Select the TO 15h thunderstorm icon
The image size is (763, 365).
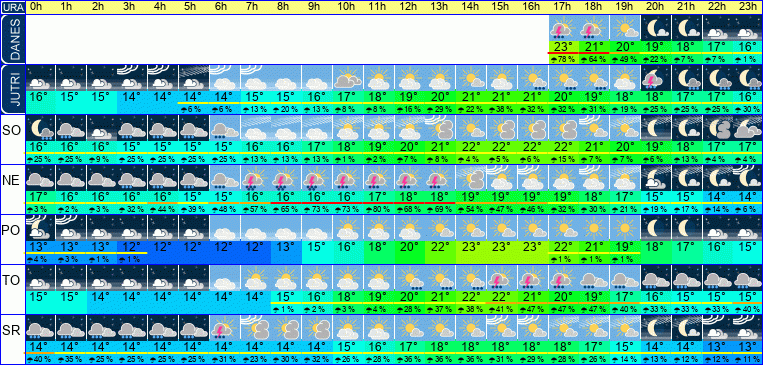(x=502, y=278)
